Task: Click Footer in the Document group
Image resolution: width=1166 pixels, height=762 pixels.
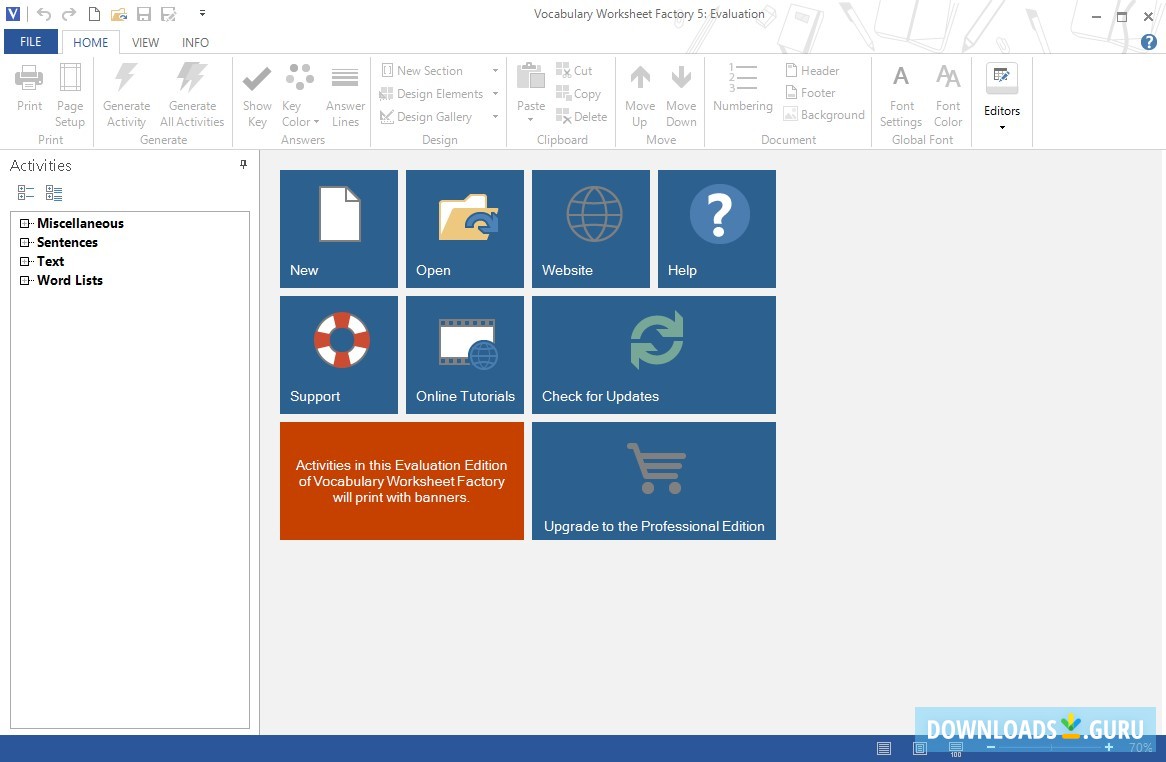Action: point(811,93)
